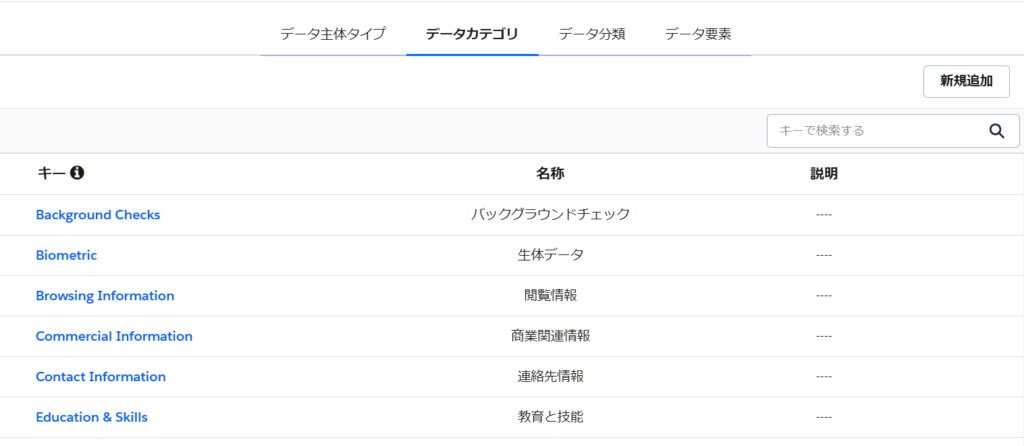Switch to the データ主体タイプ tab
Viewport: 1024px width, 446px height.
pyautogui.click(x=332, y=34)
